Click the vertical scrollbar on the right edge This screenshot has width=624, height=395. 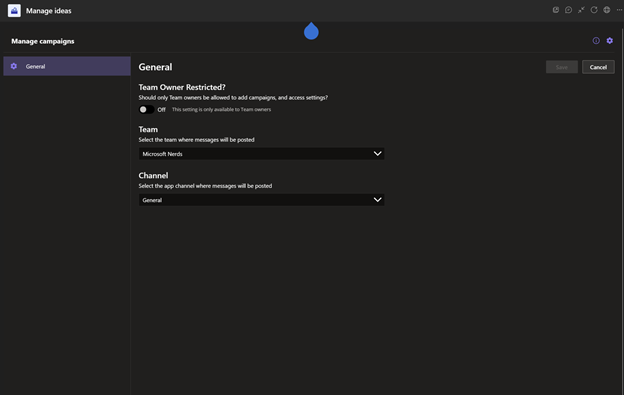622,211
